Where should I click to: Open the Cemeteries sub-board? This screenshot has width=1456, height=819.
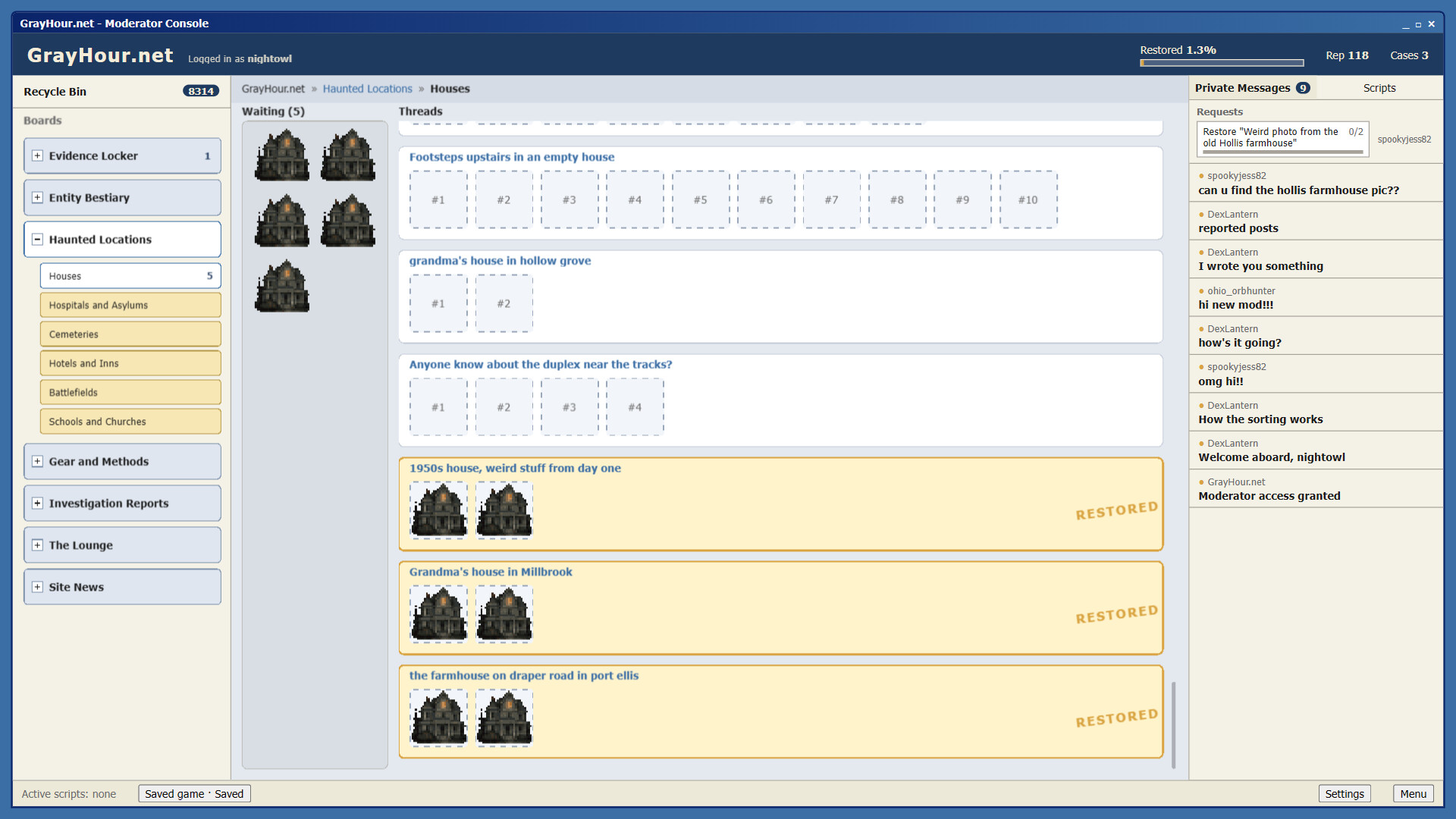[x=130, y=334]
